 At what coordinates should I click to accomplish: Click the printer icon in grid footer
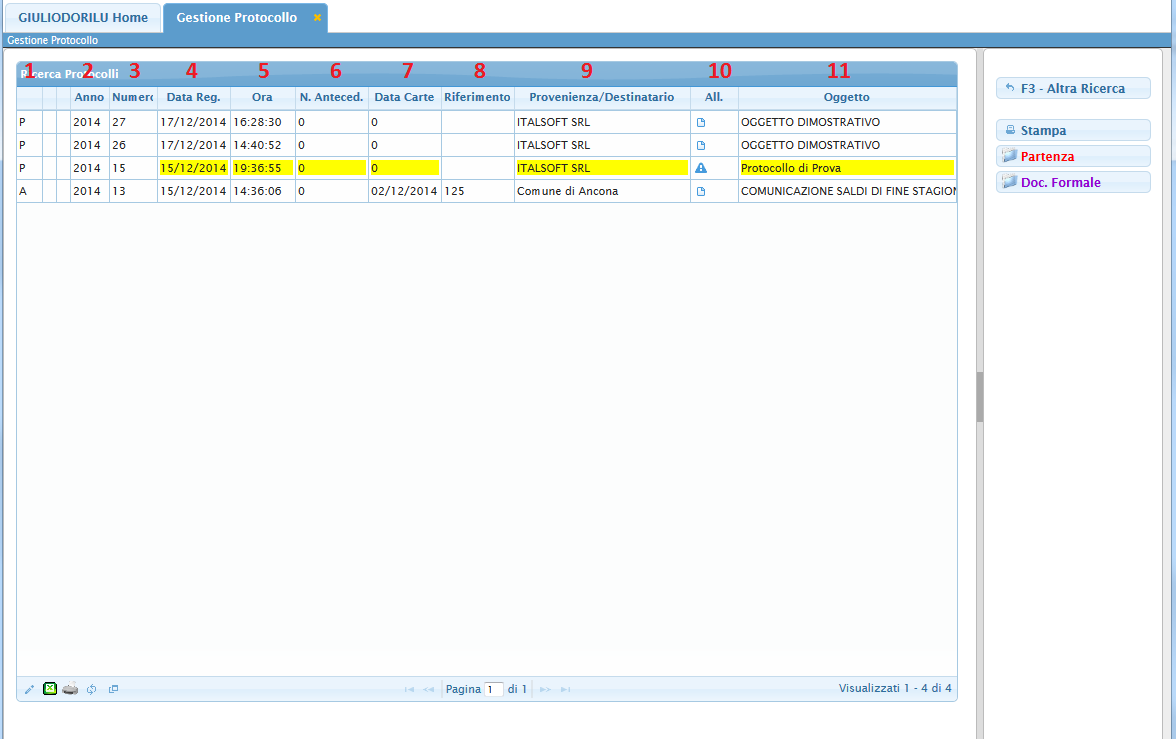[70, 689]
